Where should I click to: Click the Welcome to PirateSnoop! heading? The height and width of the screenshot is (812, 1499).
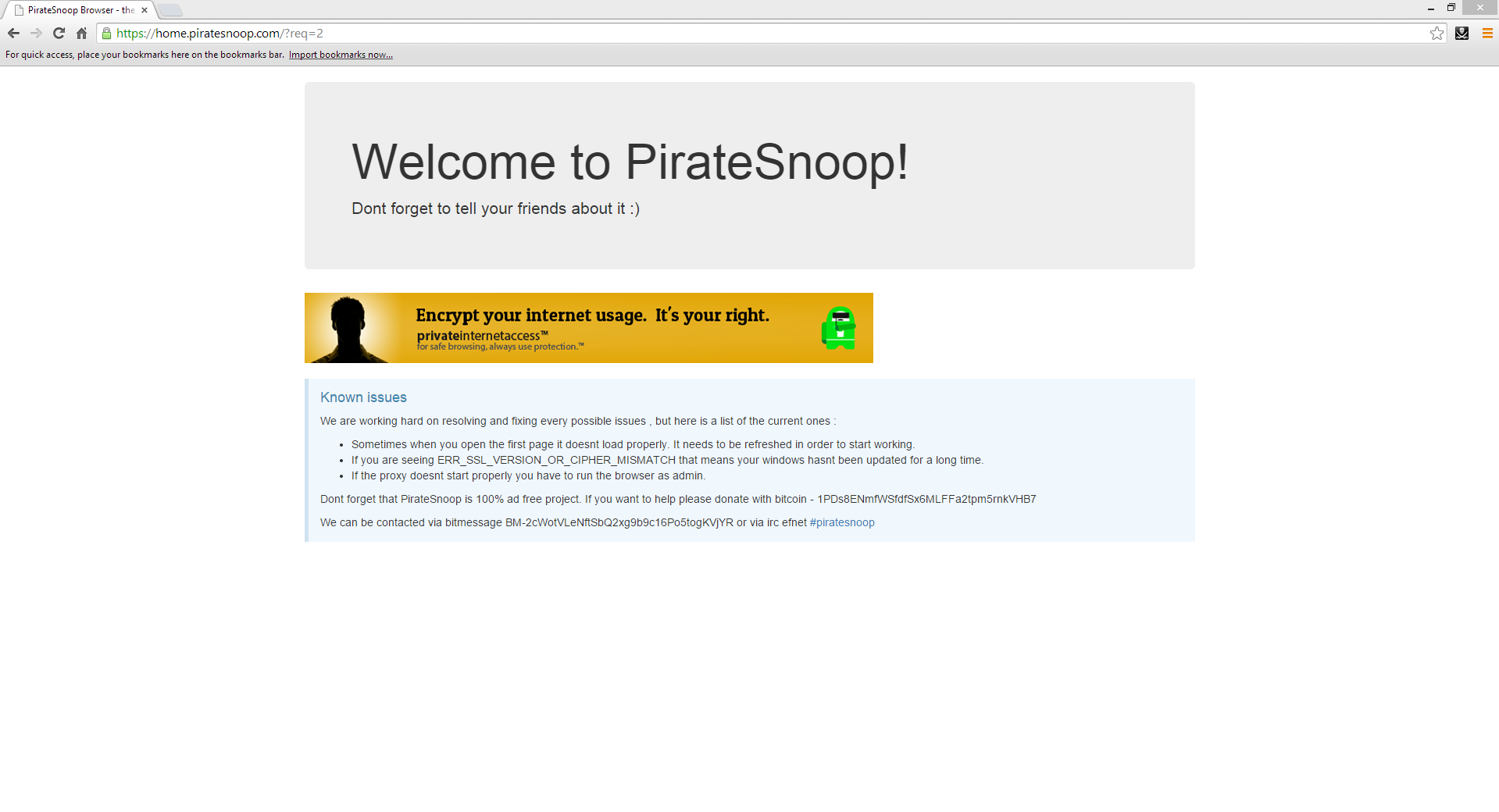630,162
